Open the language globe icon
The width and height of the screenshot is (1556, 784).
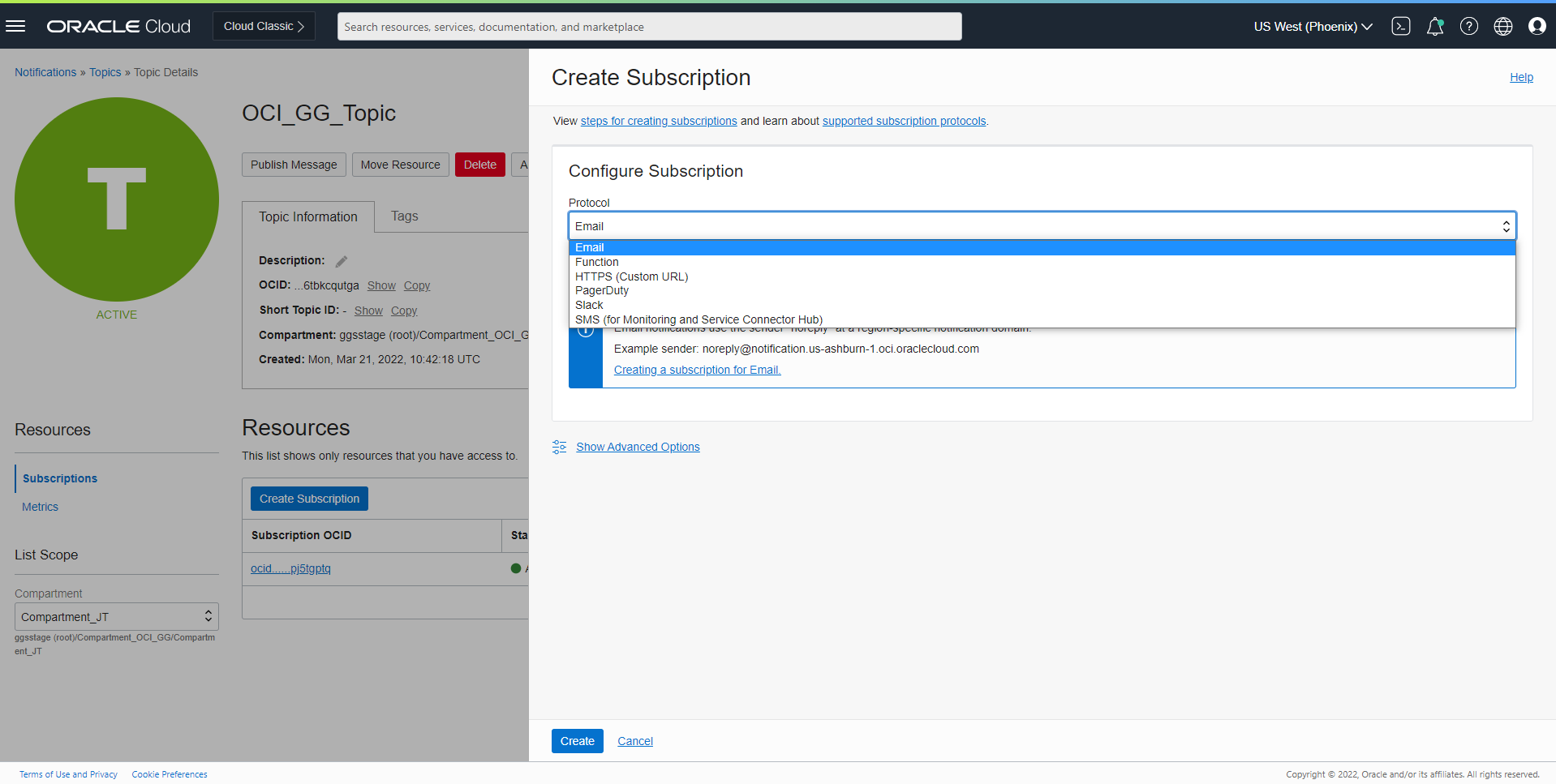pos(1503,26)
